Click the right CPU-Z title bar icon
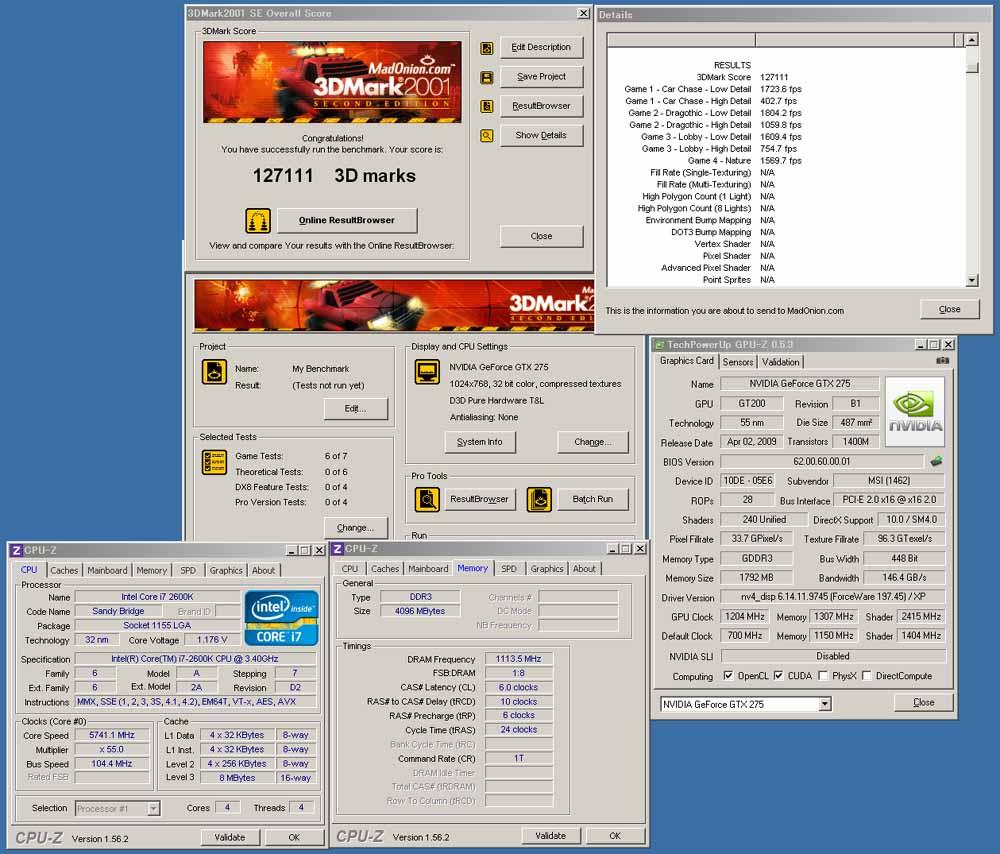1000x854 pixels. click(337, 548)
